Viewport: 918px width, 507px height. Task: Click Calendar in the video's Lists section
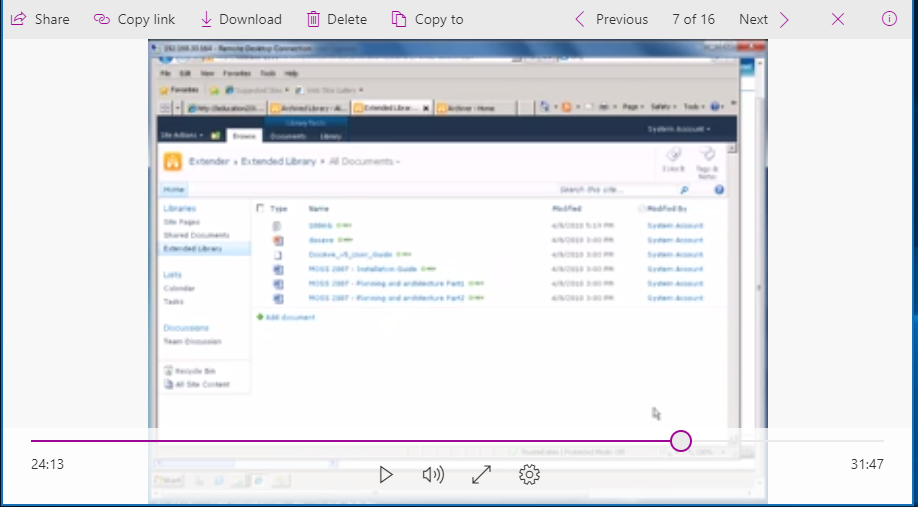(179, 289)
